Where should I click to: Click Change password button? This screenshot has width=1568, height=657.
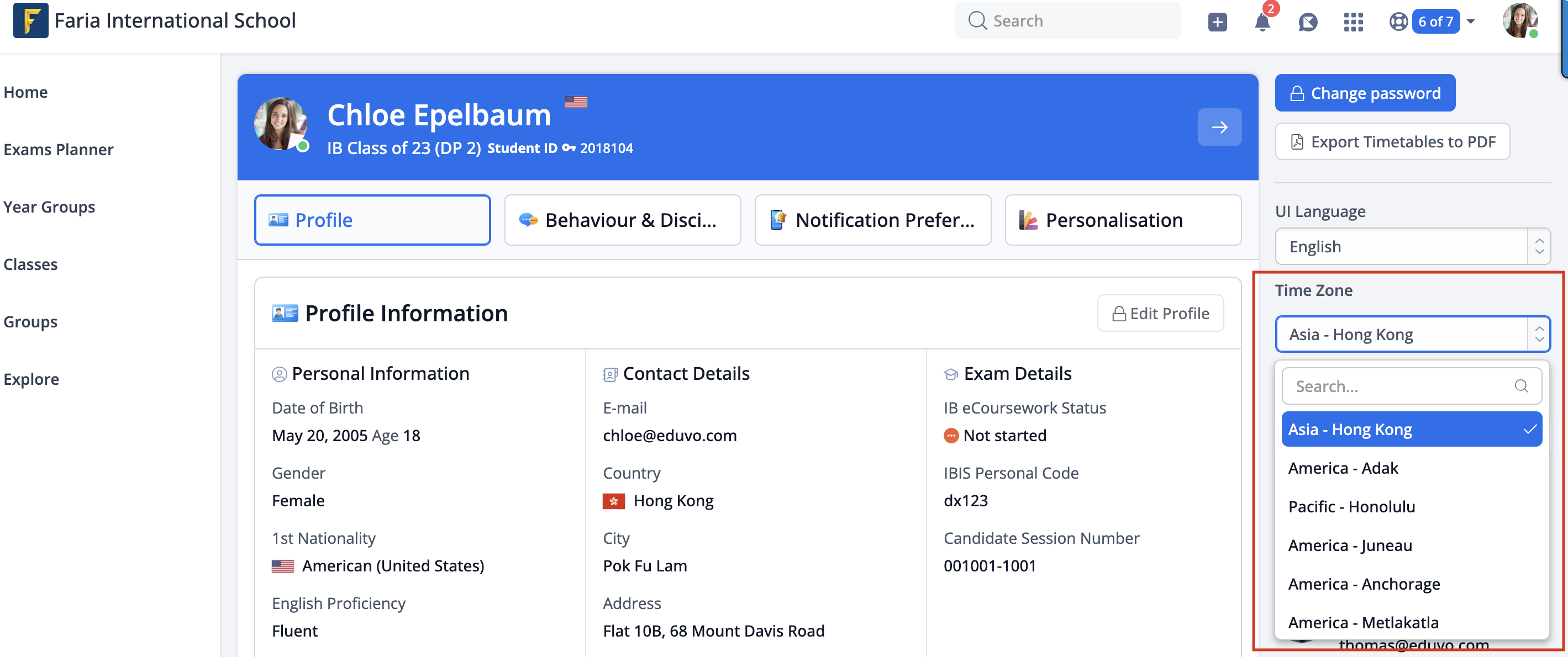click(1365, 93)
